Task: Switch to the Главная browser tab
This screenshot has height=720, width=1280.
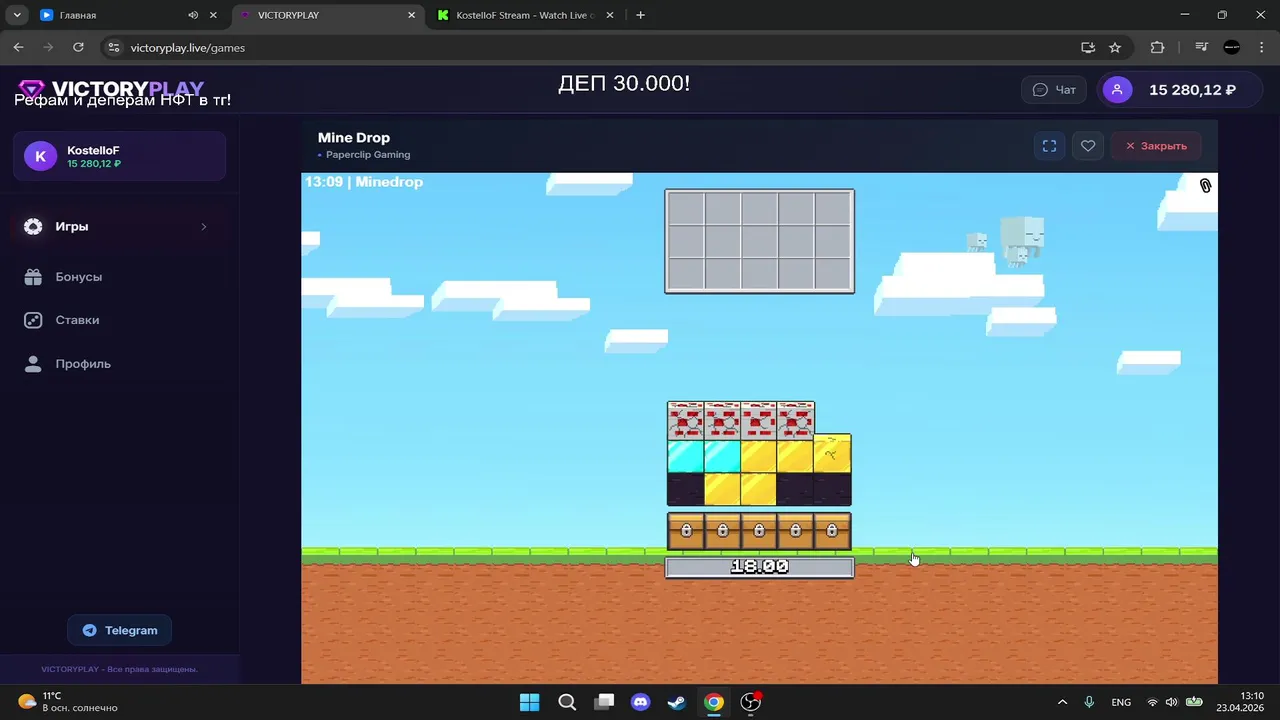Action: [x=127, y=15]
